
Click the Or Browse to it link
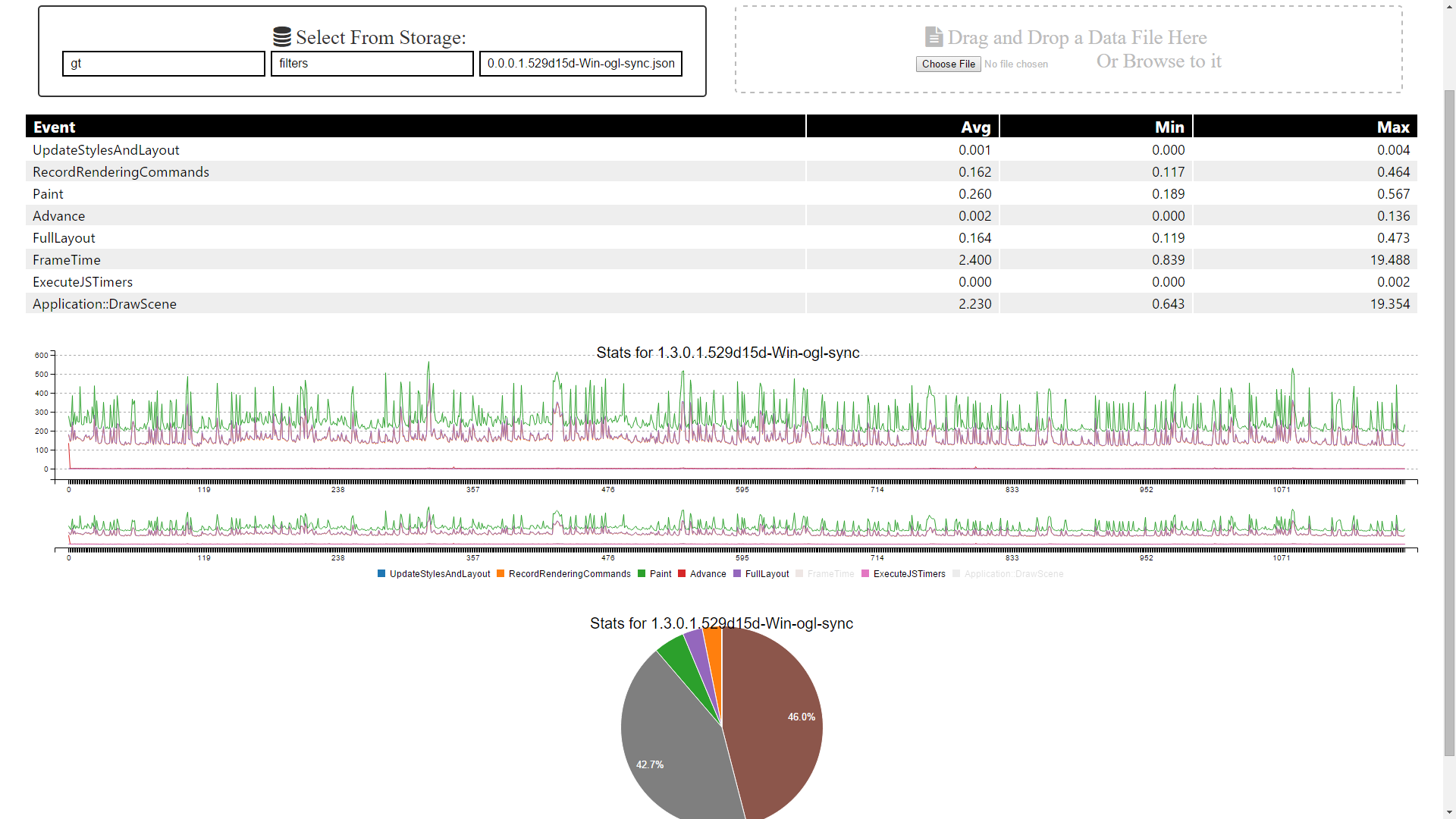[x=1158, y=61]
